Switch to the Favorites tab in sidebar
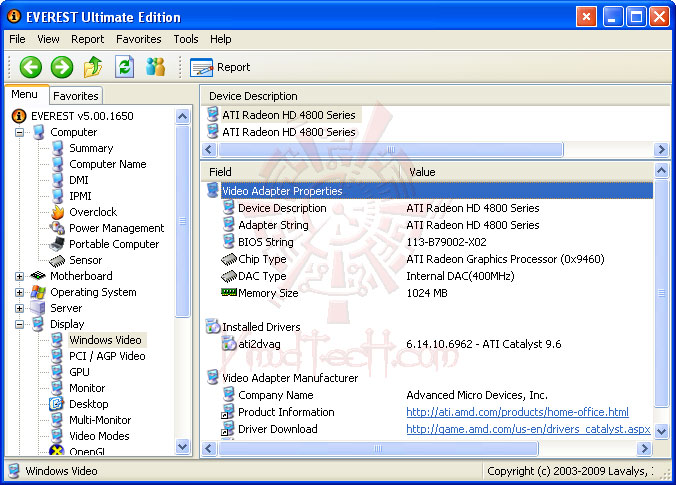The width and height of the screenshot is (676, 485). click(76, 96)
